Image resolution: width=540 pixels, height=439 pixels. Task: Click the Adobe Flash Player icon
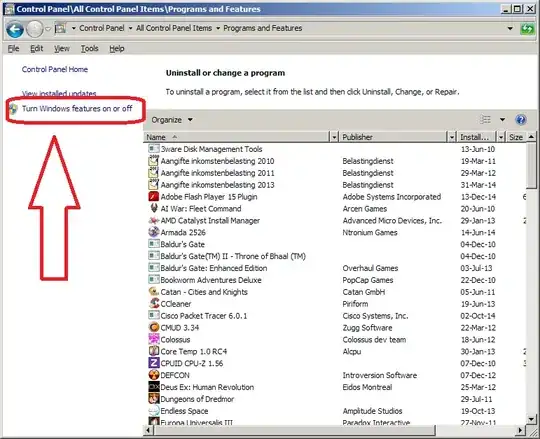pyautogui.click(x=154, y=197)
